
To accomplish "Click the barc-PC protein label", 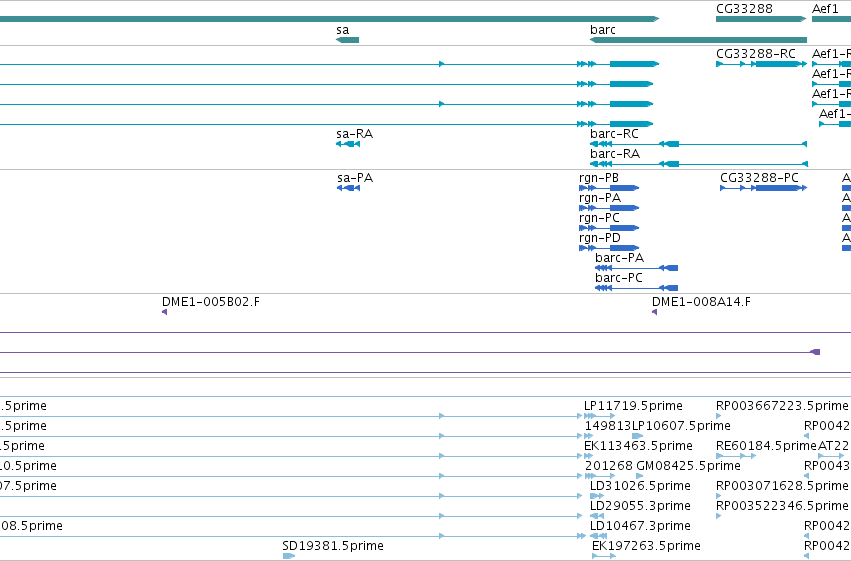I will click(x=619, y=278).
